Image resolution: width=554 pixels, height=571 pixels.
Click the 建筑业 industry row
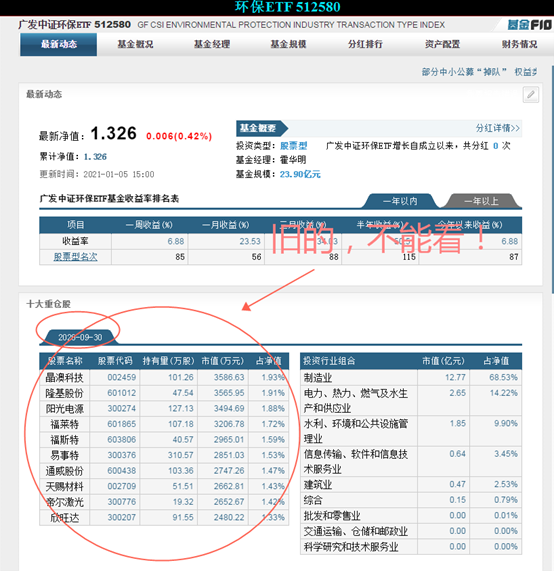(x=411, y=485)
